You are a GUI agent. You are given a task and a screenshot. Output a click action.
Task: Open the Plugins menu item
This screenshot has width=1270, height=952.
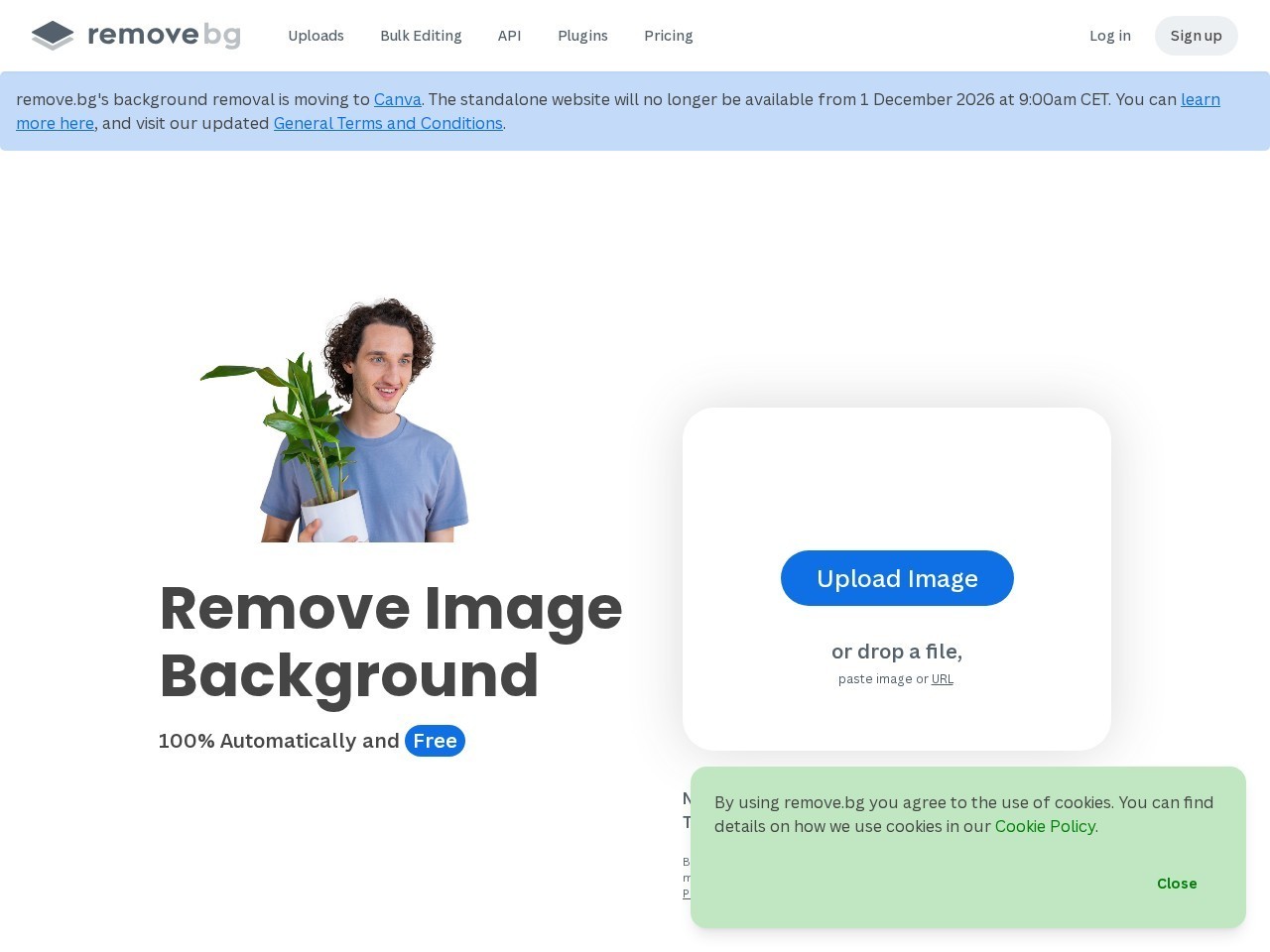[x=582, y=36]
